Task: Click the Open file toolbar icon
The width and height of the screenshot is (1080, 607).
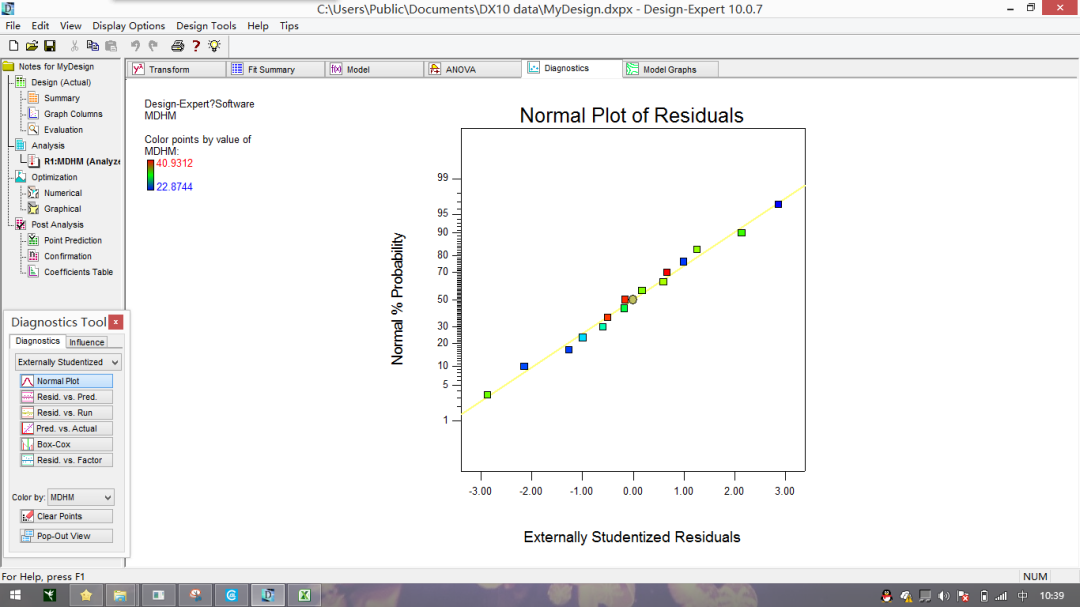Action: click(32, 46)
